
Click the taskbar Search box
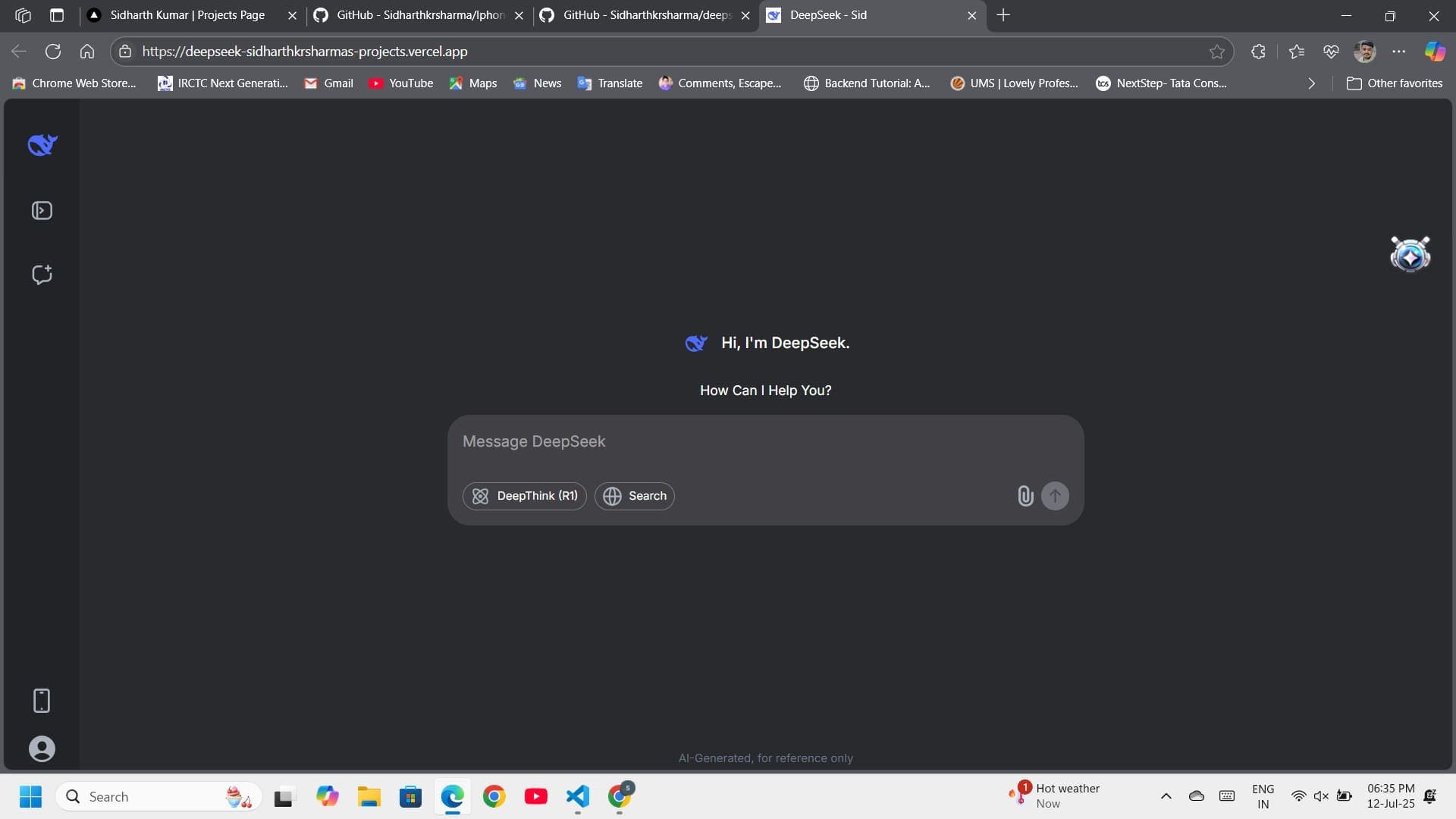(158, 796)
